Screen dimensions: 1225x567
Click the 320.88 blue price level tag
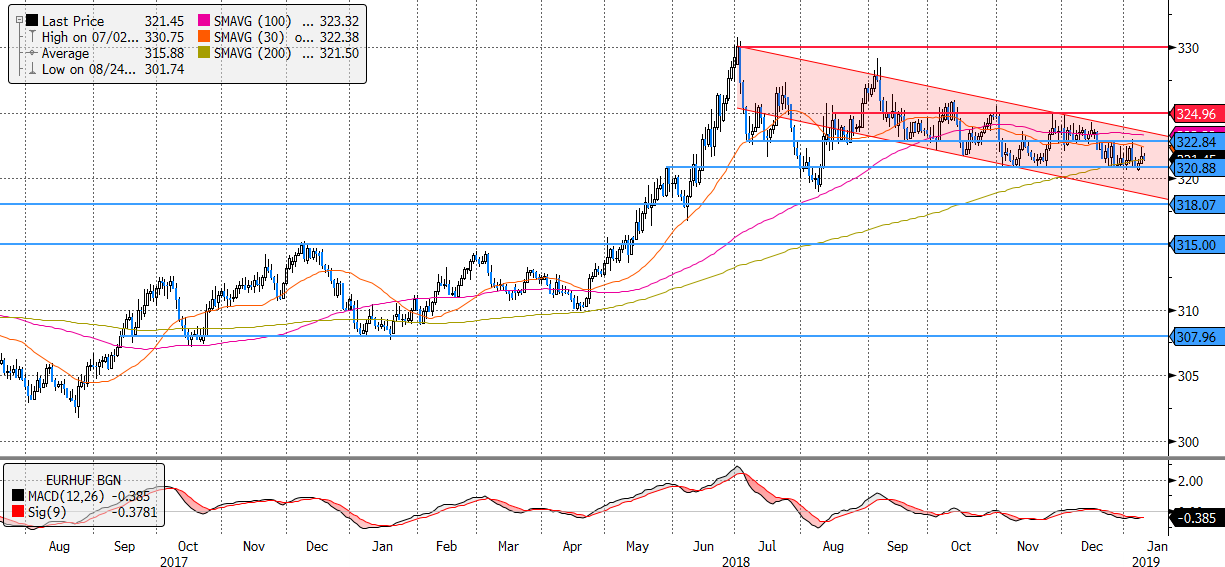(x=1196, y=169)
